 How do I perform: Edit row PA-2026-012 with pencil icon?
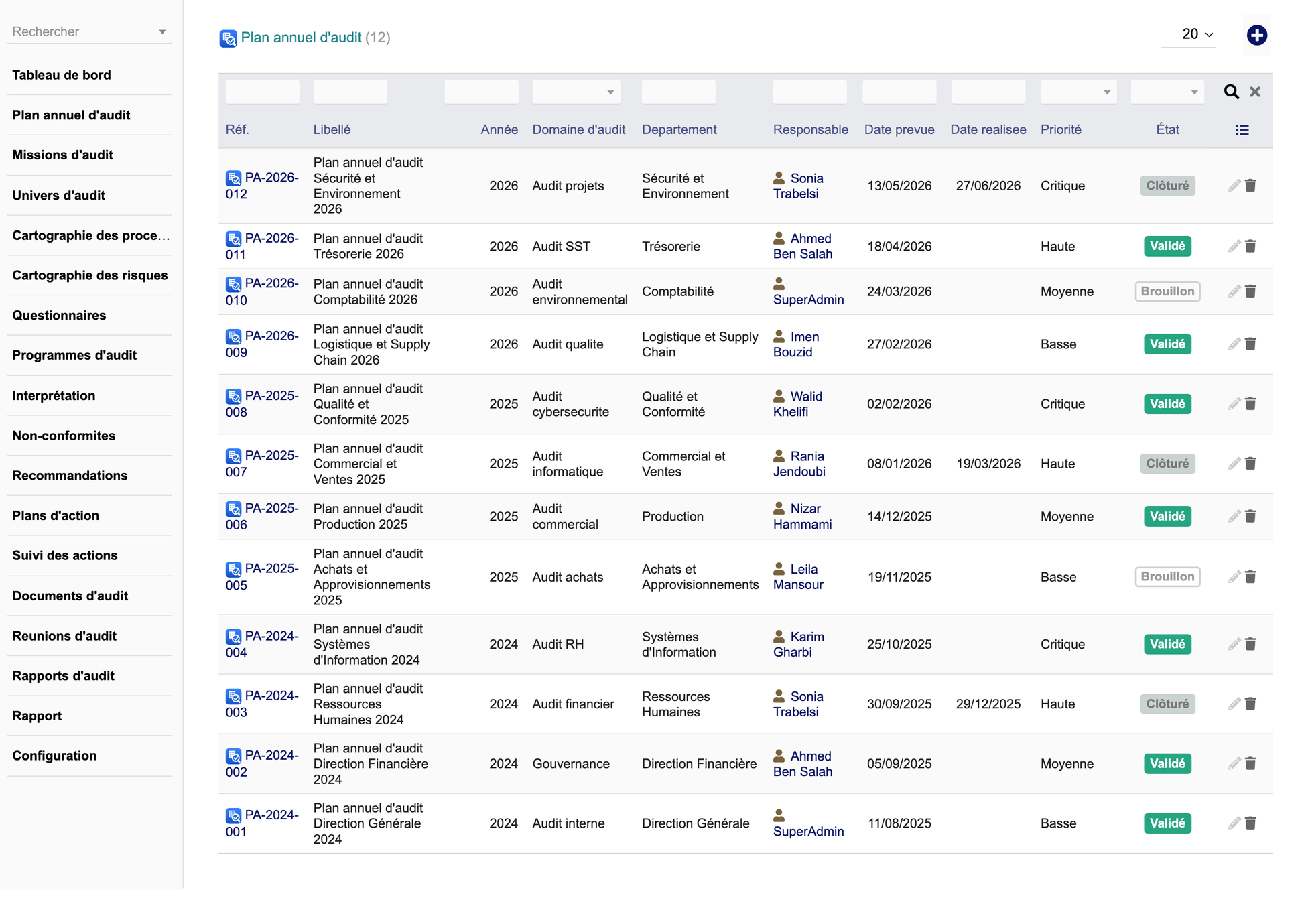click(x=1234, y=186)
